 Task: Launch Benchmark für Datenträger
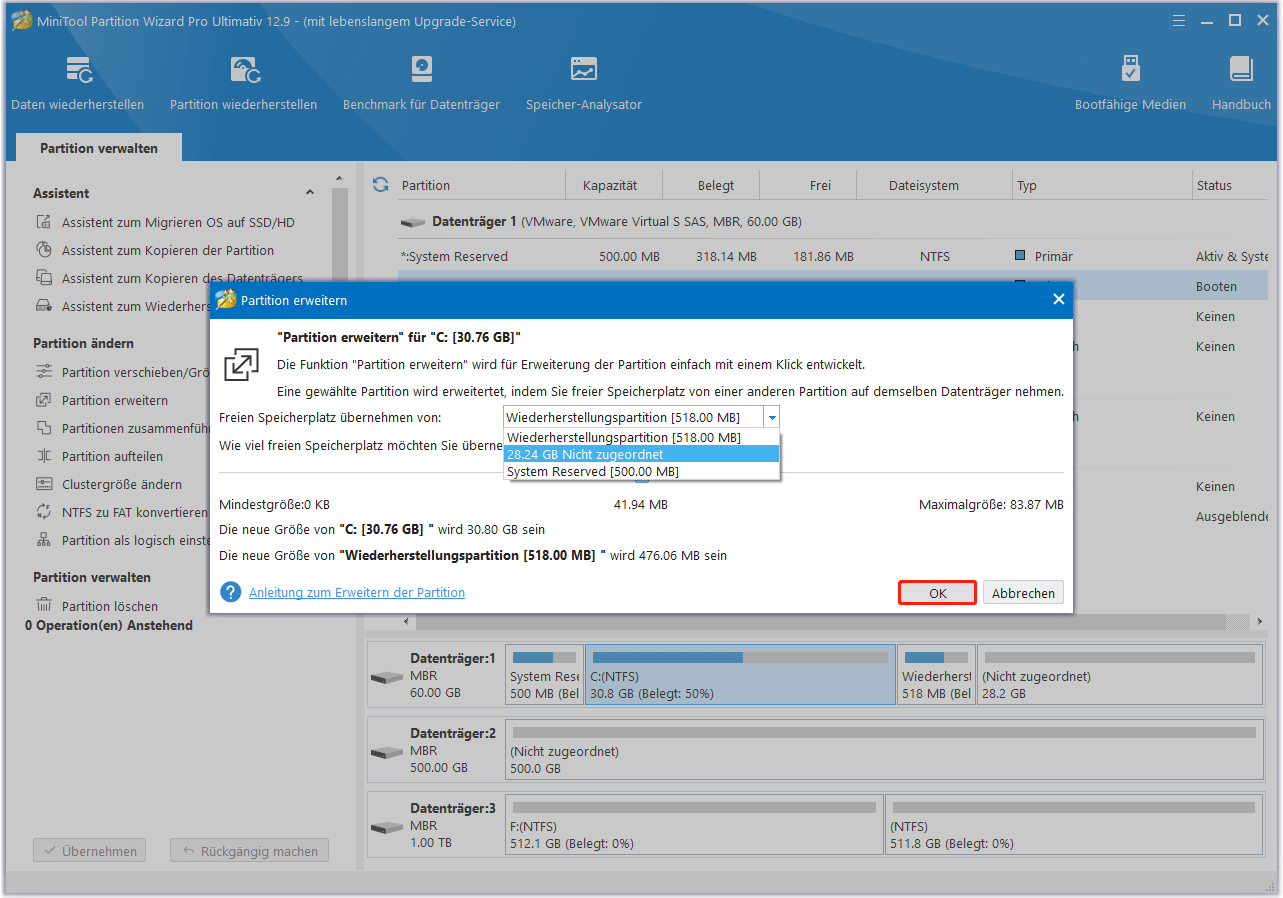coord(421,82)
